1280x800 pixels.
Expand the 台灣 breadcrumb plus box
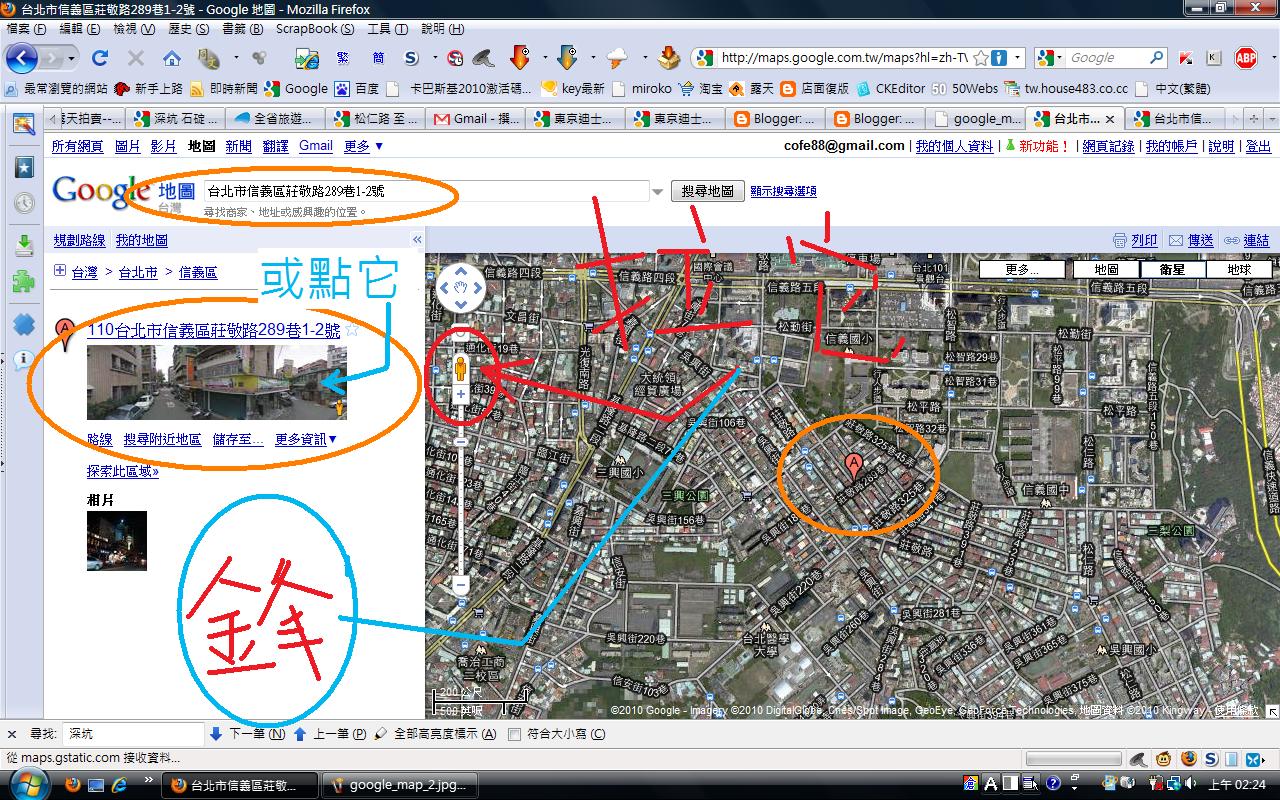(x=60, y=271)
